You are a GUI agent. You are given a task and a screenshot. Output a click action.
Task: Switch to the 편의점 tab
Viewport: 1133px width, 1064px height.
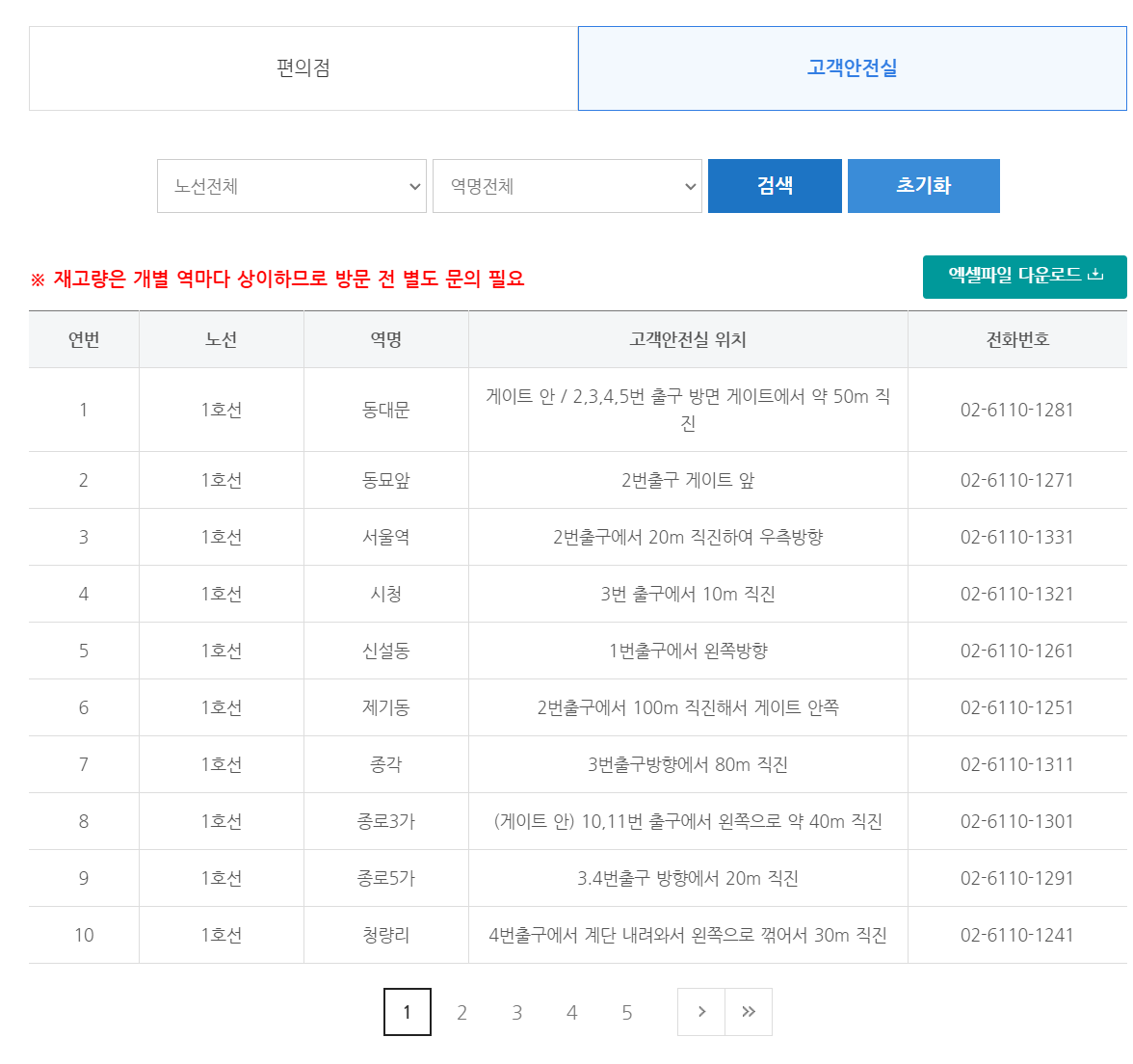303,68
